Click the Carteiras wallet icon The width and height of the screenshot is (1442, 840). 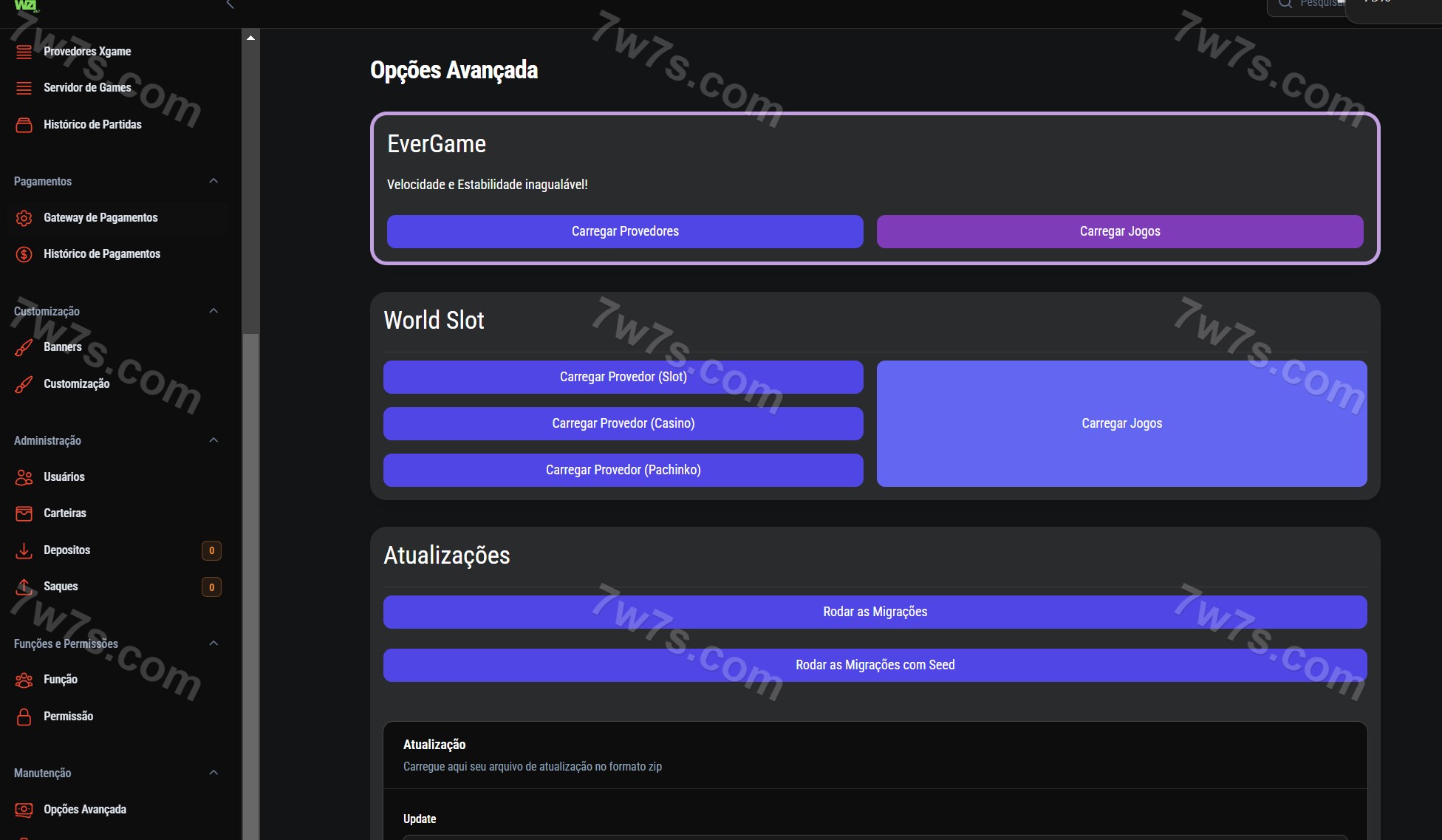(x=24, y=513)
